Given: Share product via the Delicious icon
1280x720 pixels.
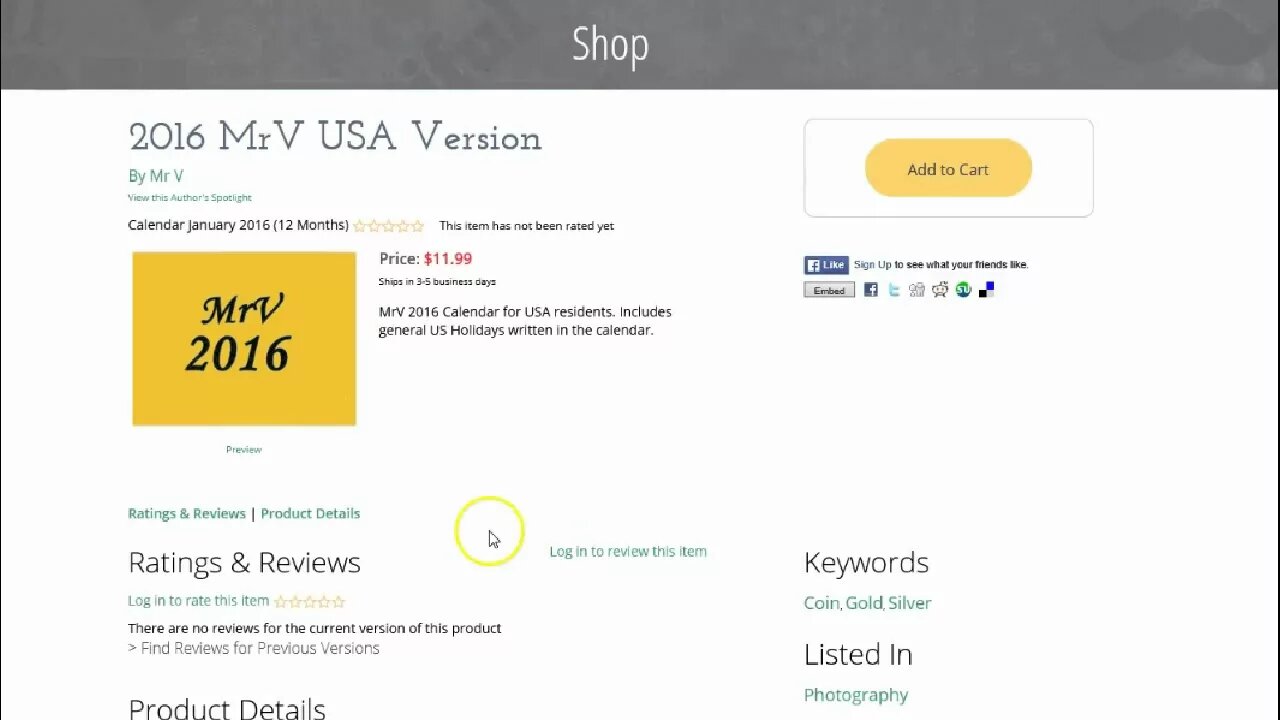Looking at the screenshot, I should pos(986,290).
